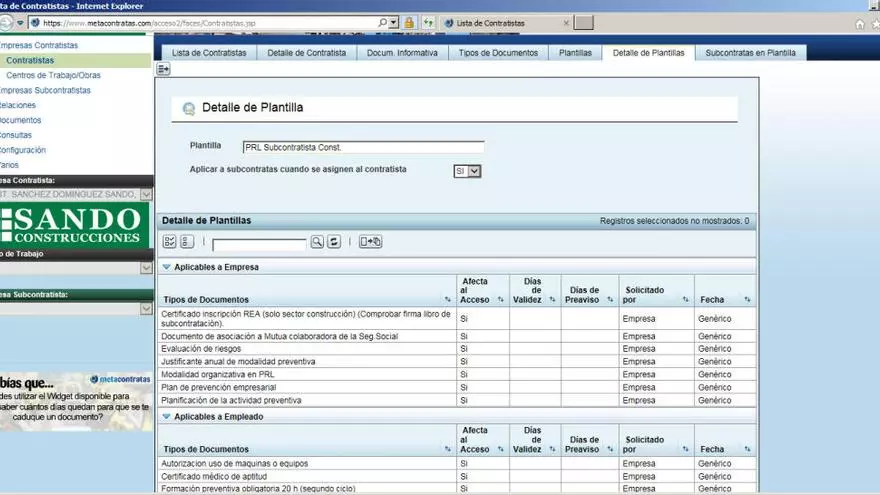Image resolution: width=880 pixels, height=495 pixels.
Task: Click the panel toggle icon below tabs
Action: [163, 69]
